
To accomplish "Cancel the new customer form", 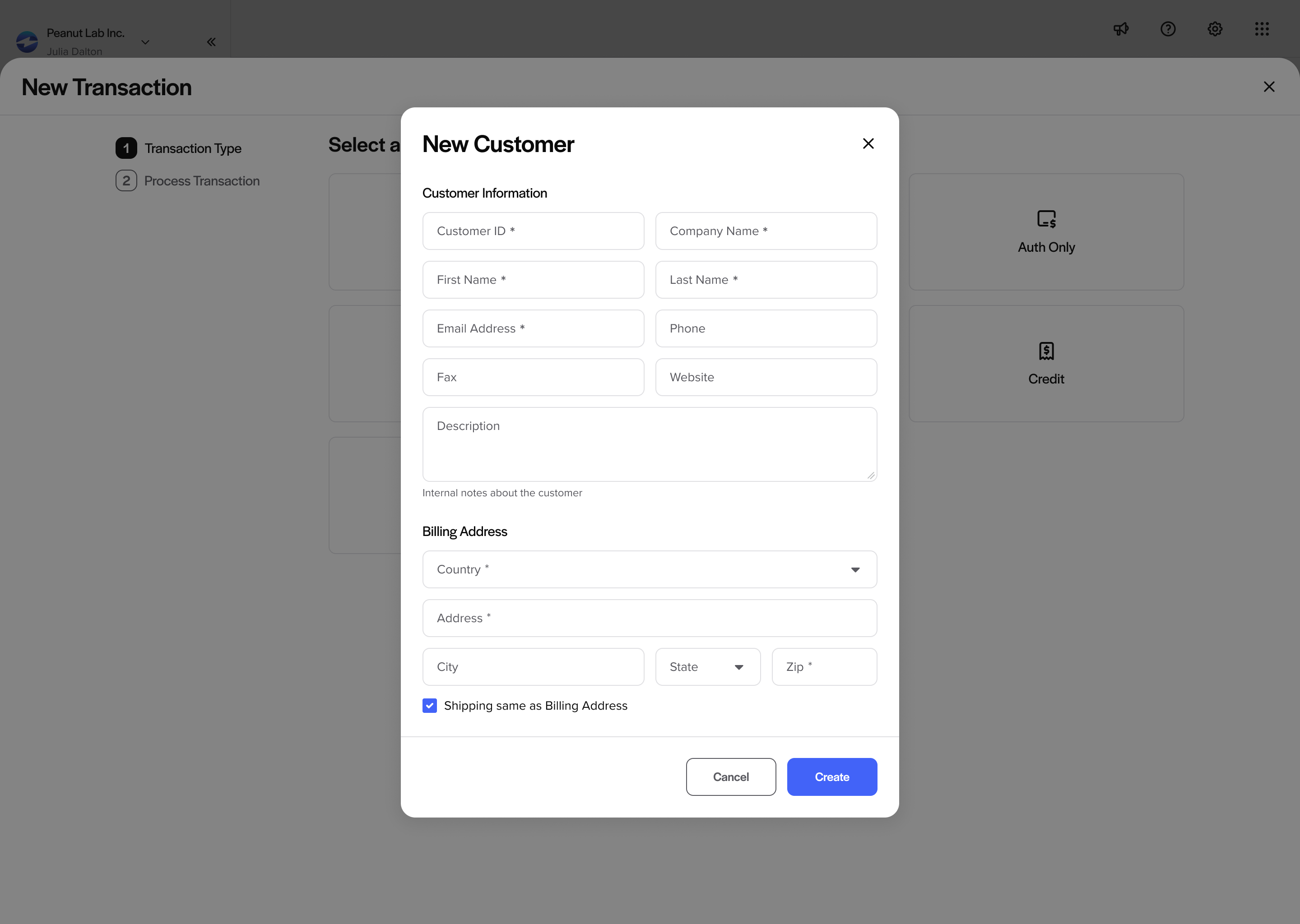I will 731,776.
